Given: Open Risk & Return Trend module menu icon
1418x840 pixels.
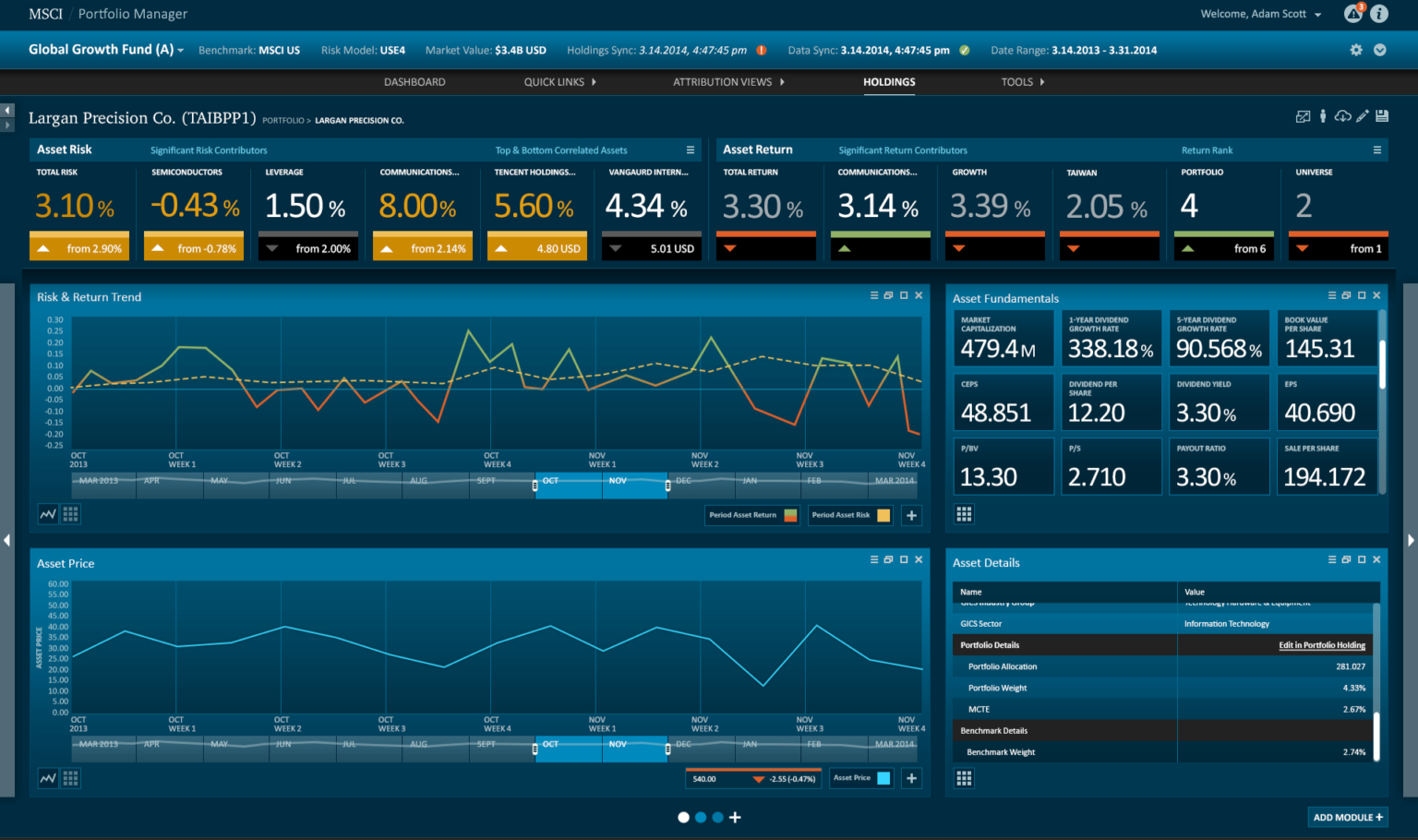Looking at the screenshot, I should pos(874,295).
